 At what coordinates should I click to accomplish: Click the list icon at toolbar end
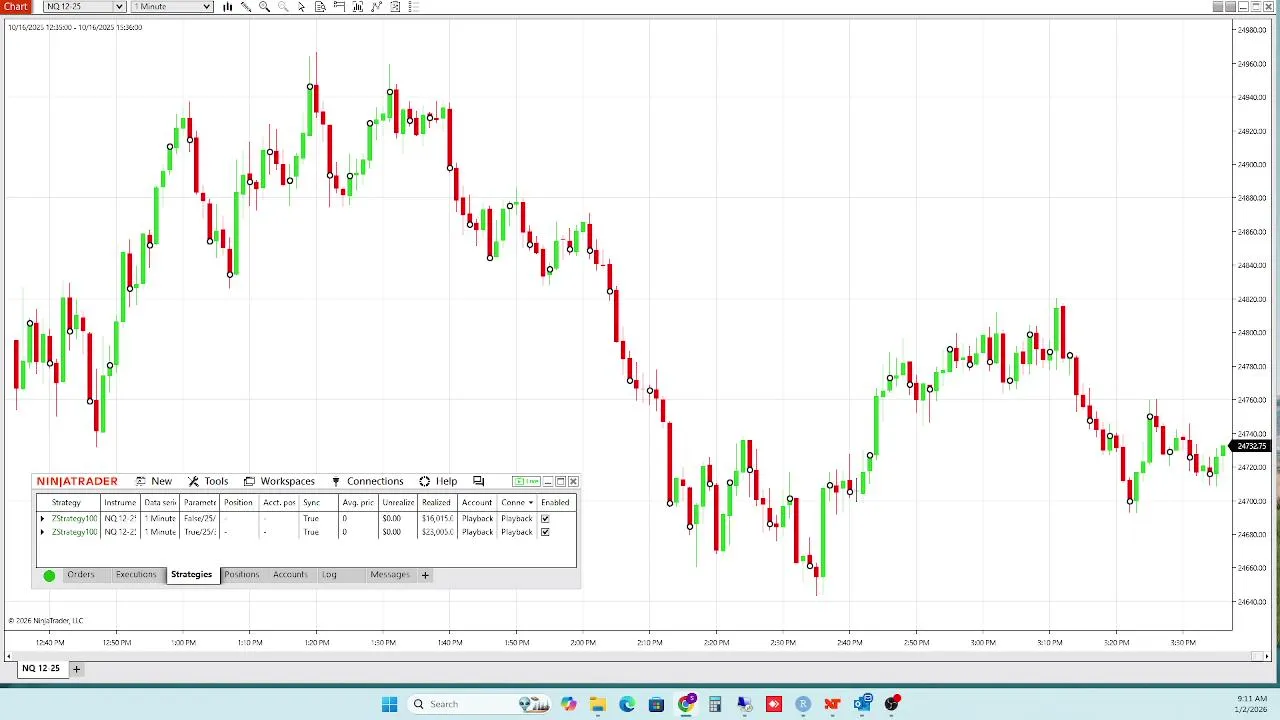[414, 7]
